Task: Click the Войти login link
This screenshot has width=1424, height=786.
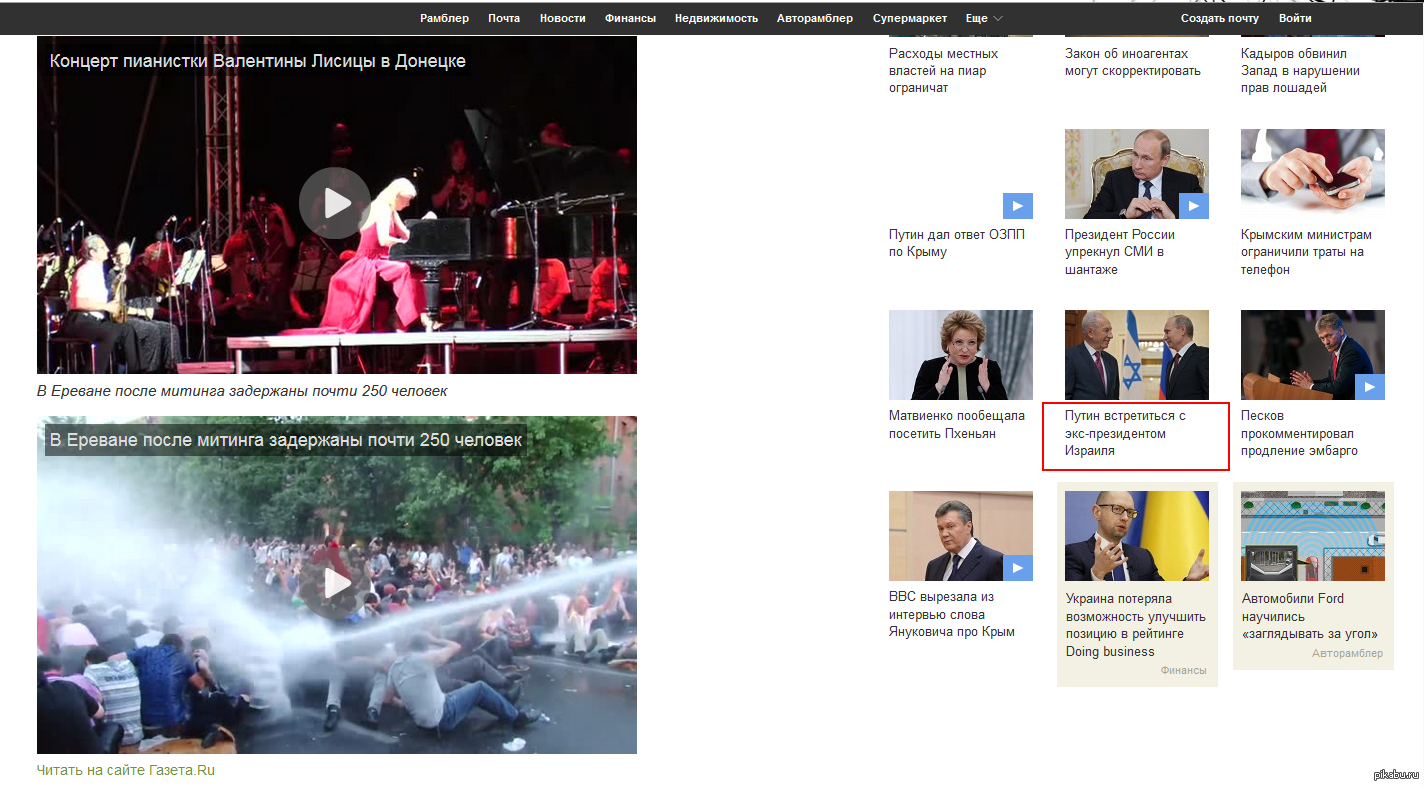Action: click(1295, 18)
